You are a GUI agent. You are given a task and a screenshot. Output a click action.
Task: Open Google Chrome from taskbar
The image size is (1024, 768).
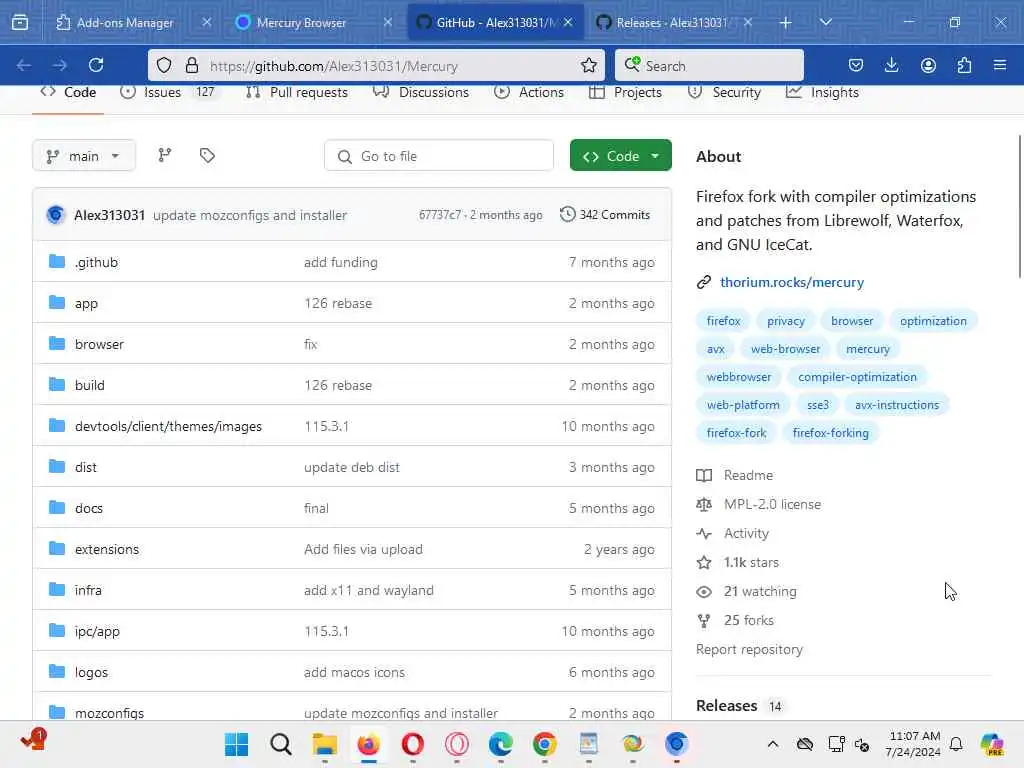click(x=544, y=744)
